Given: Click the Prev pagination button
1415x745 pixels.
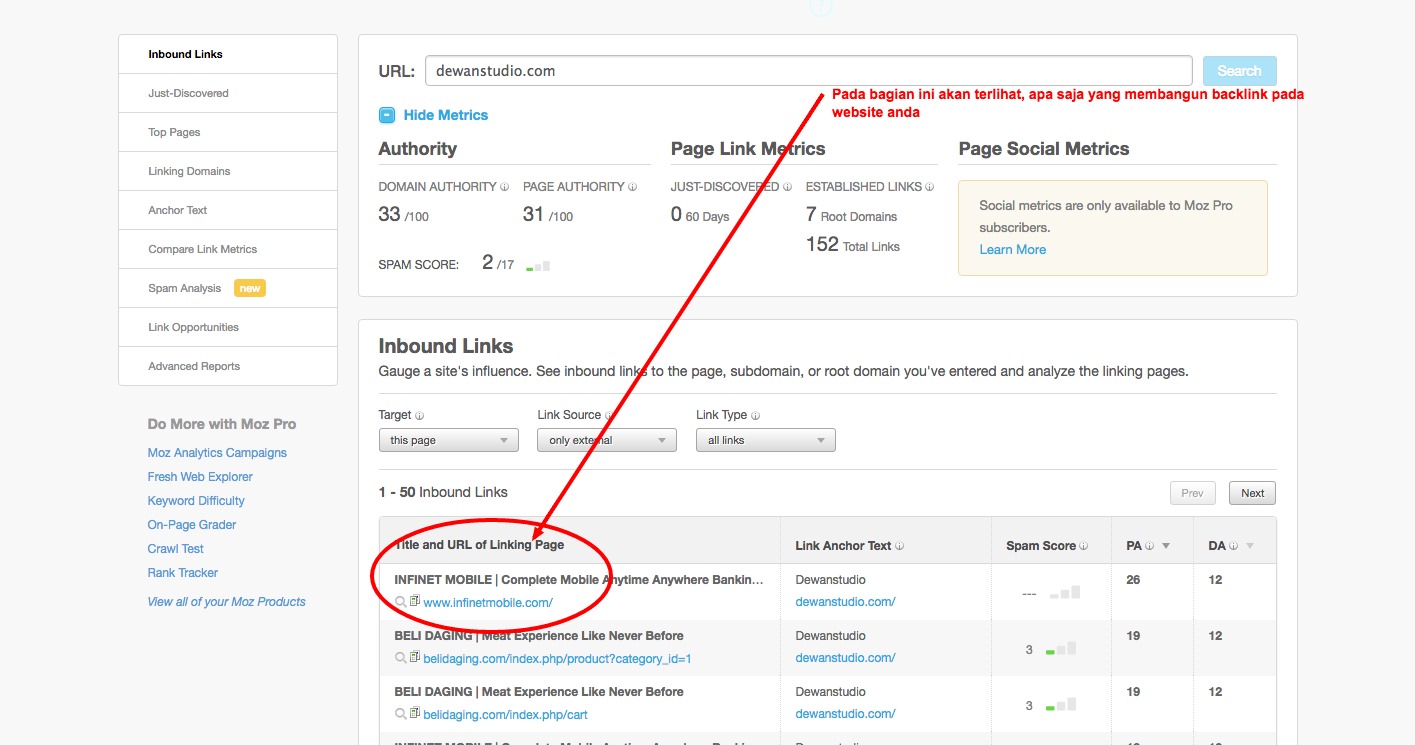Looking at the screenshot, I should coord(1193,493).
